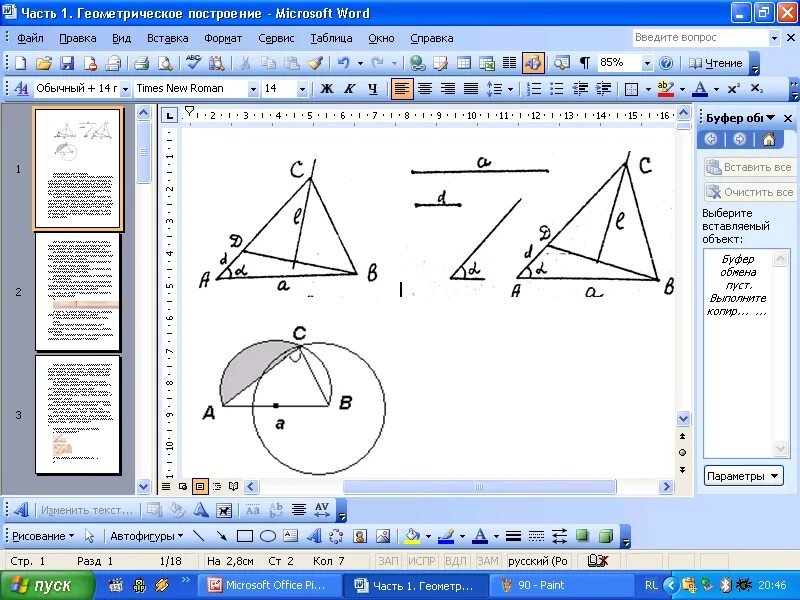800x600 pixels.
Task: Toggle Italic formatting (К)
Action: (x=349, y=89)
